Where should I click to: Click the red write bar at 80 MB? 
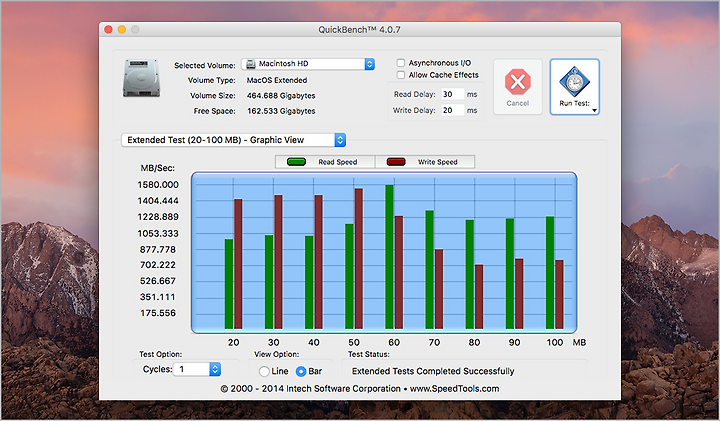[479, 297]
